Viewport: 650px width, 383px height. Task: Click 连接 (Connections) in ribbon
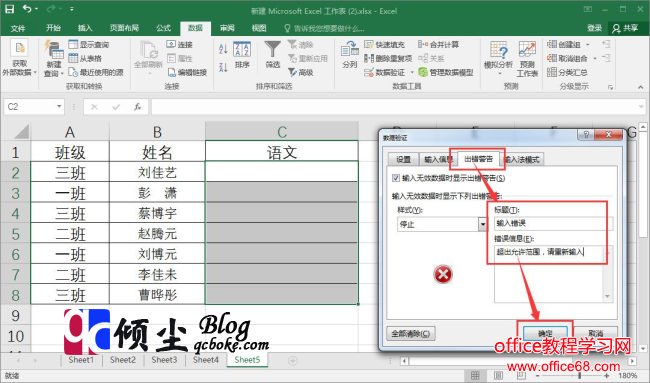click(x=179, y=44)
